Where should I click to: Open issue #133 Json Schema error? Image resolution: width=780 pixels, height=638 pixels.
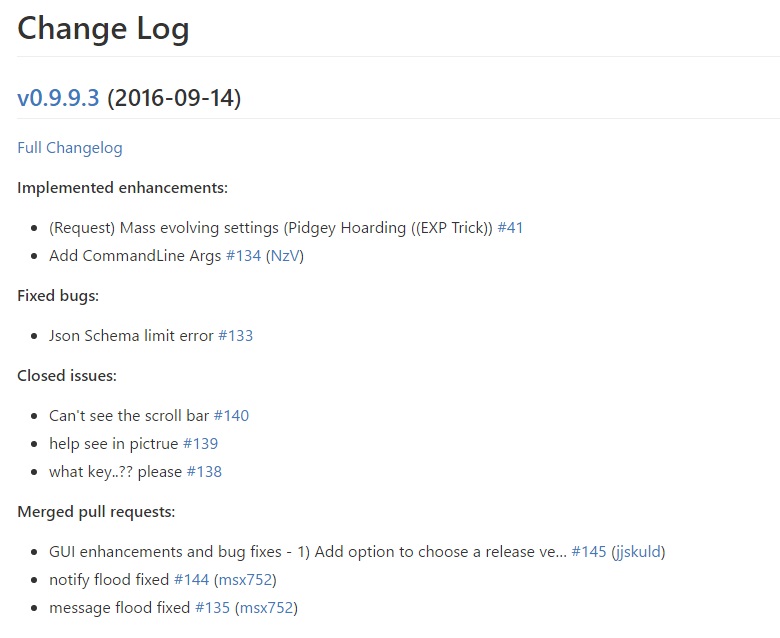click(236, 336)
